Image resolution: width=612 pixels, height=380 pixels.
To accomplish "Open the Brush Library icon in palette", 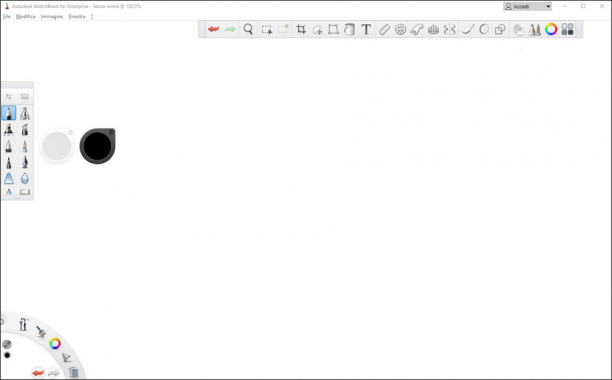I will [x=25, y=97].
